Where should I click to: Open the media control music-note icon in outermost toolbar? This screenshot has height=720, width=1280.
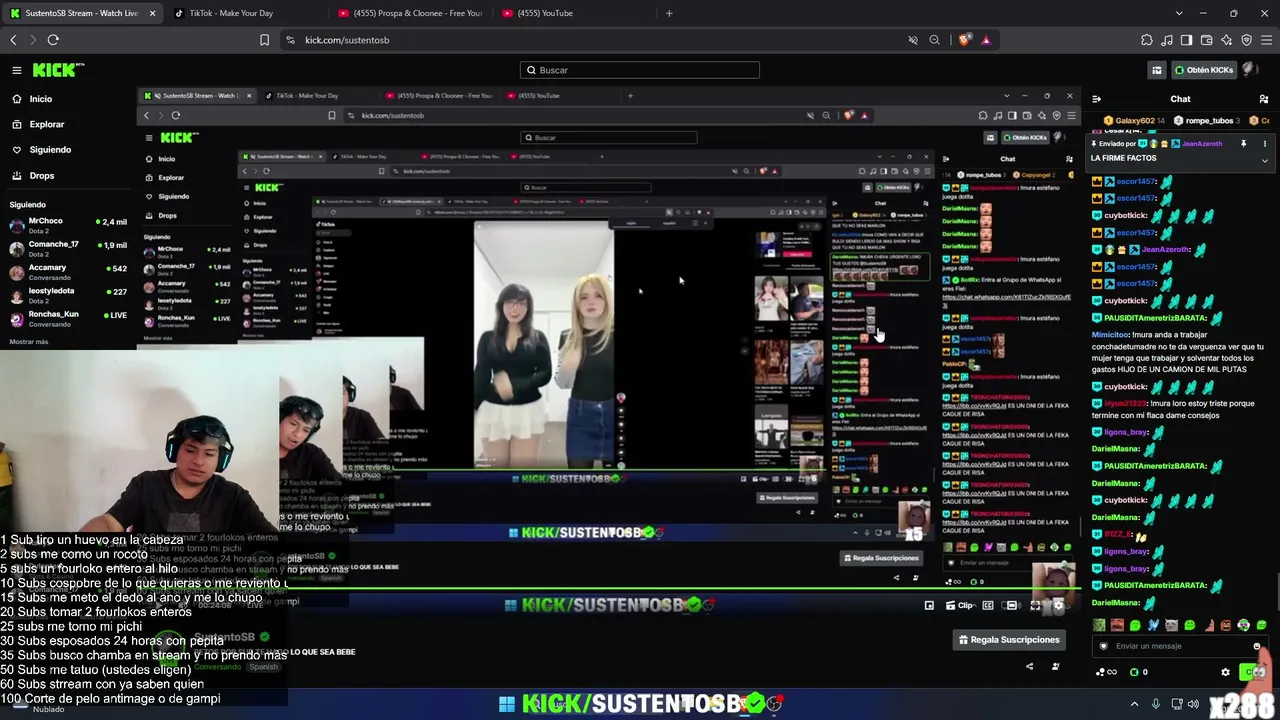tap(1167, 40)
